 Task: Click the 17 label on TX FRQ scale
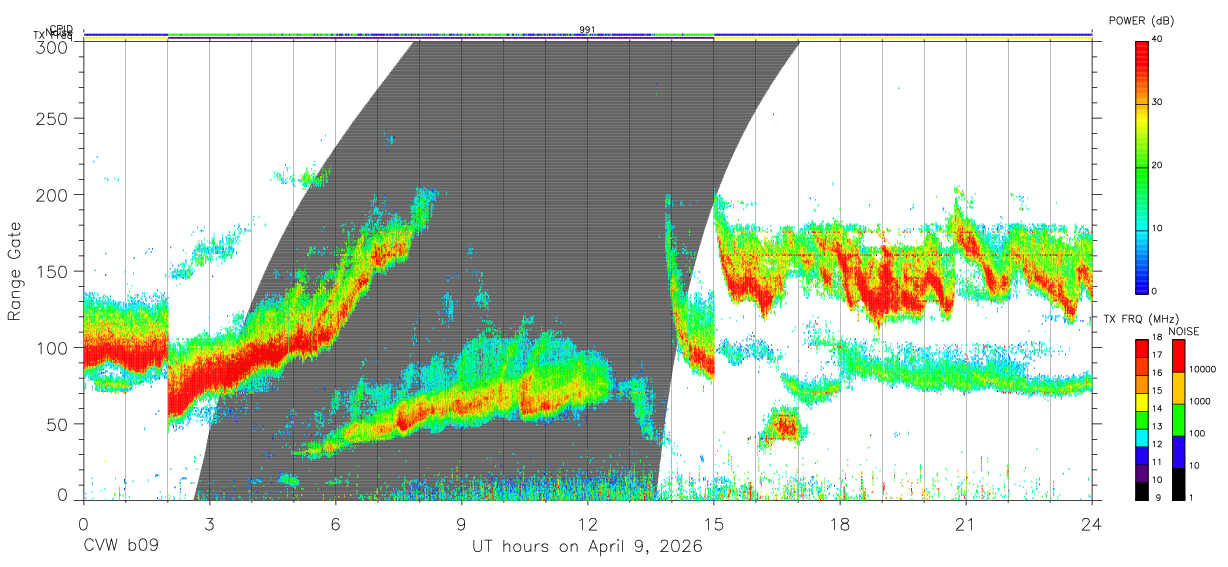[x=1157, y=355]
